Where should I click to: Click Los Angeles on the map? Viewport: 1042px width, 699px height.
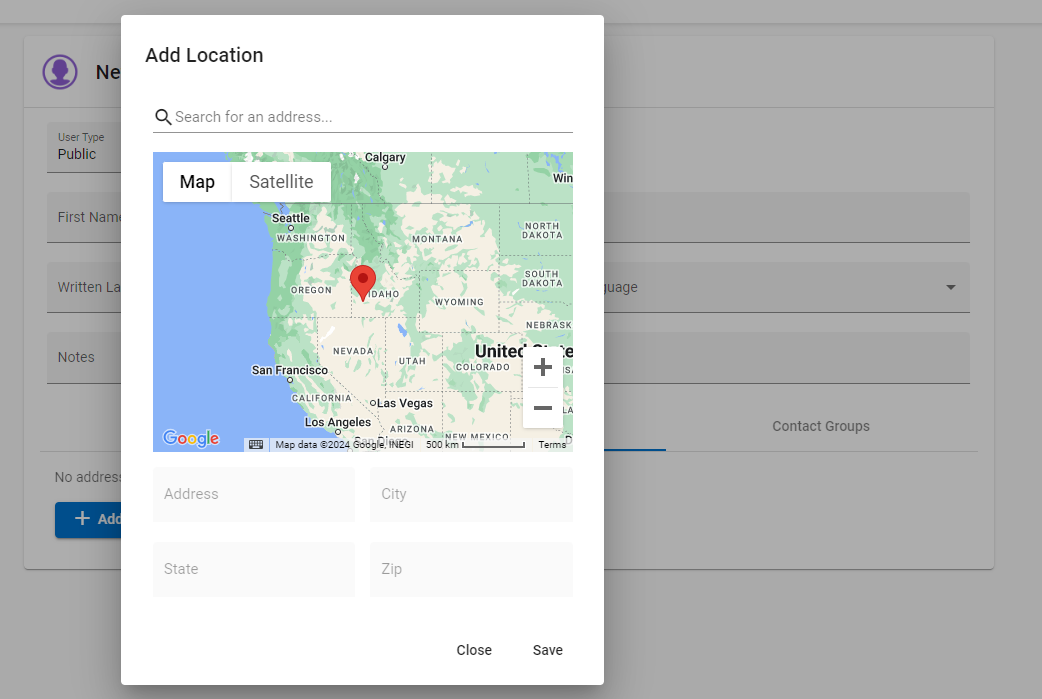[338, 423]
